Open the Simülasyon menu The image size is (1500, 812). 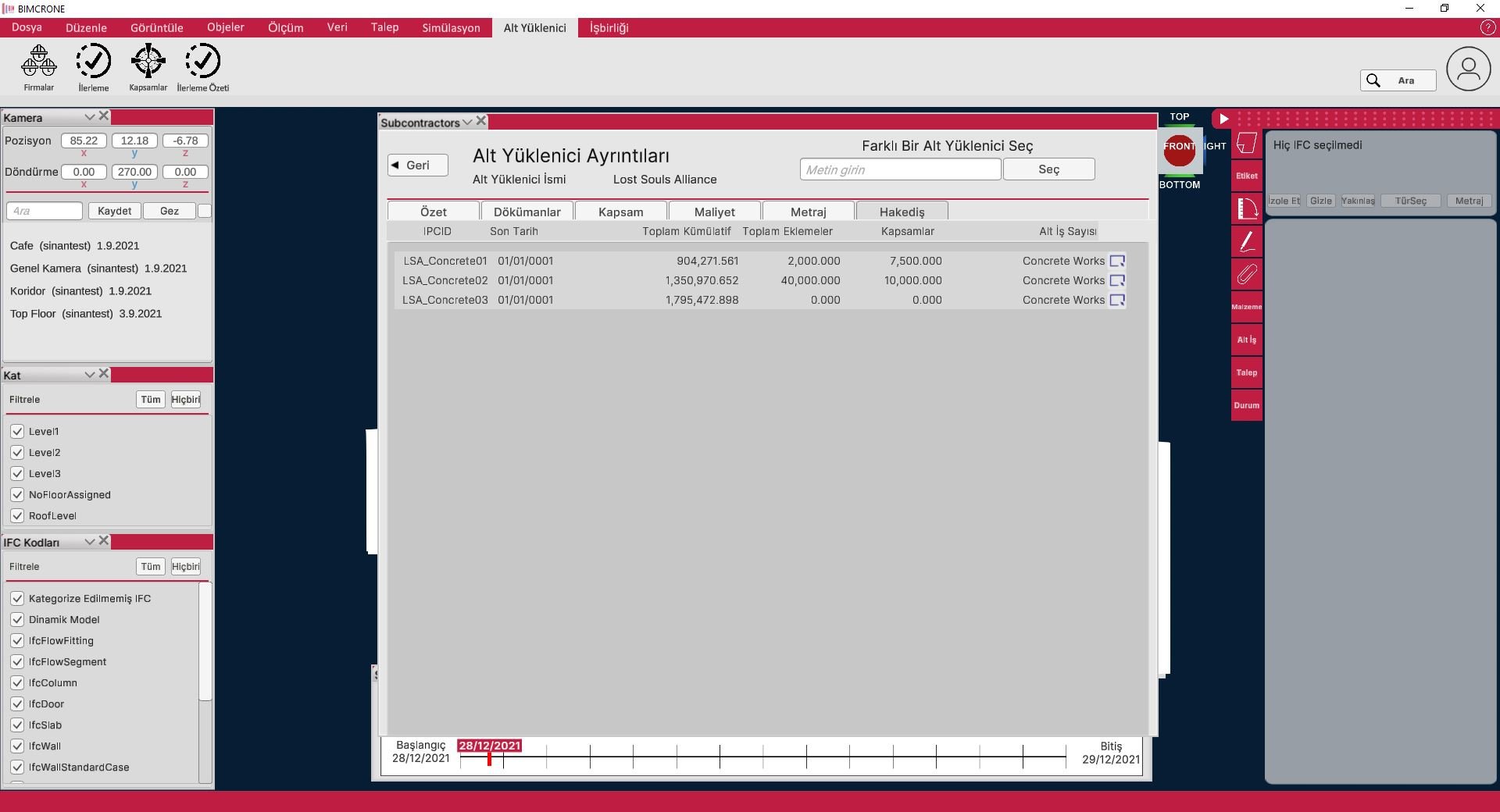point(451,28)
